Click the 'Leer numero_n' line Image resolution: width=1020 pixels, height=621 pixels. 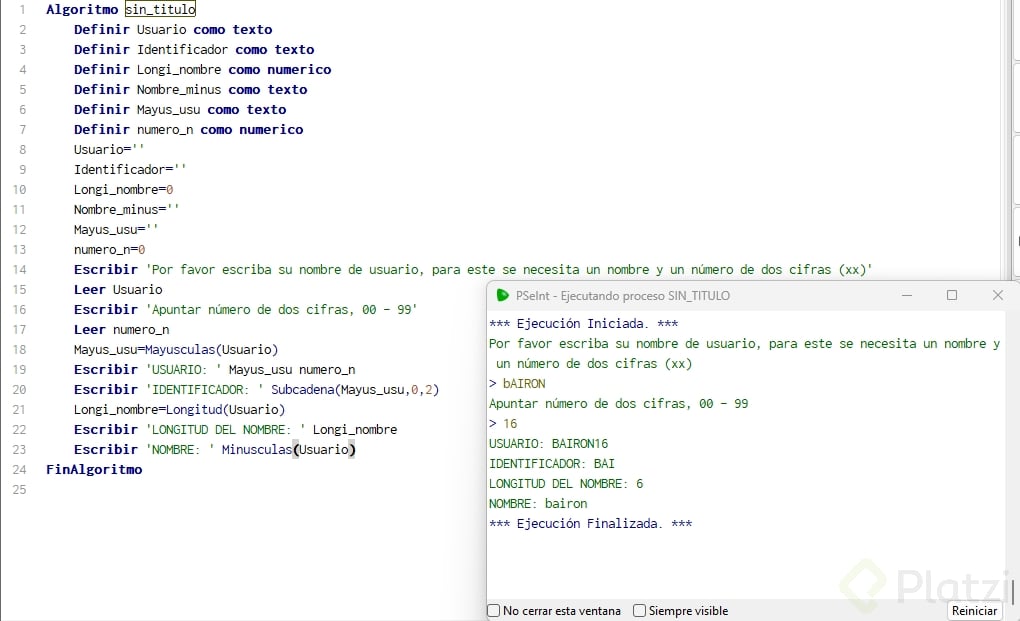(122, 330)
